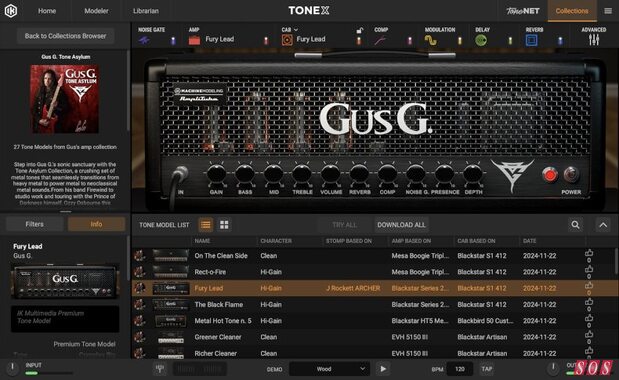
Task: Switch to list view icon
Action: (x=206, y=225)
